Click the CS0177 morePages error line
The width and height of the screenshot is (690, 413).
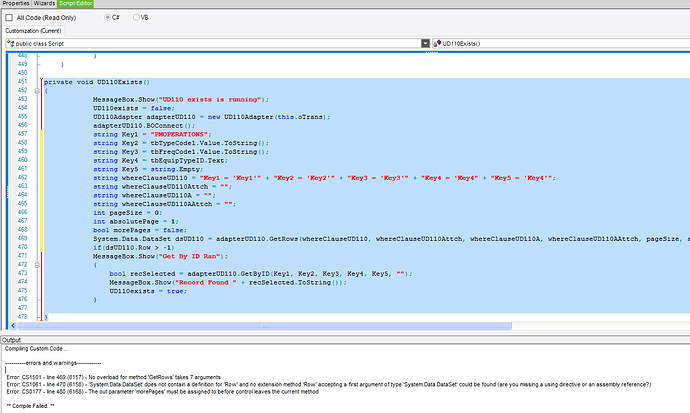162,392
